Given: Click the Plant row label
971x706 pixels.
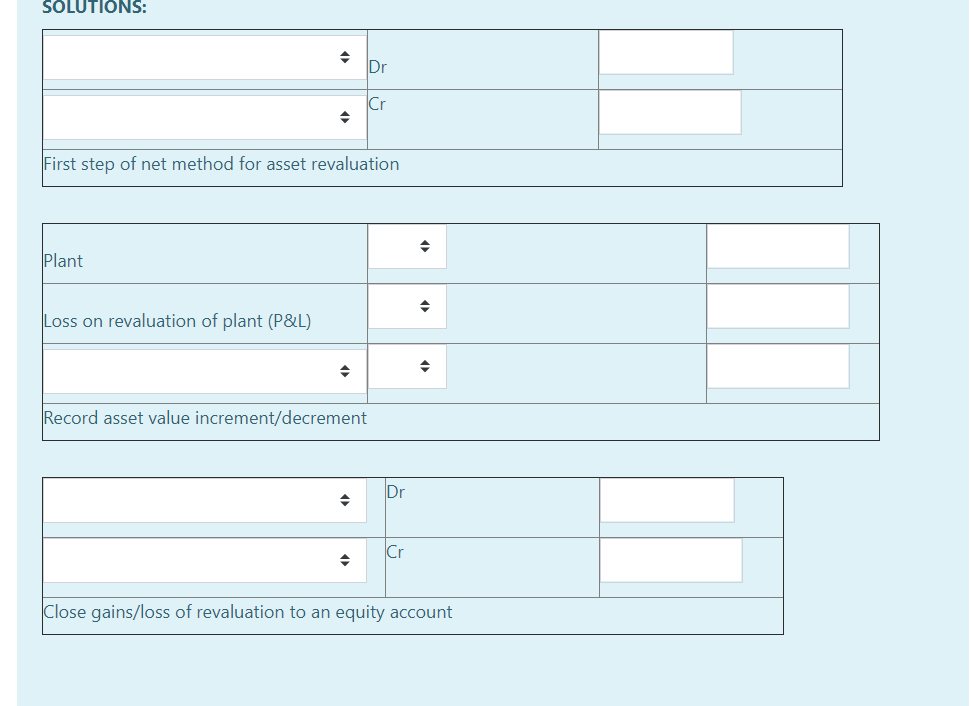Looking at the screenshot, I should pos(63,261).
